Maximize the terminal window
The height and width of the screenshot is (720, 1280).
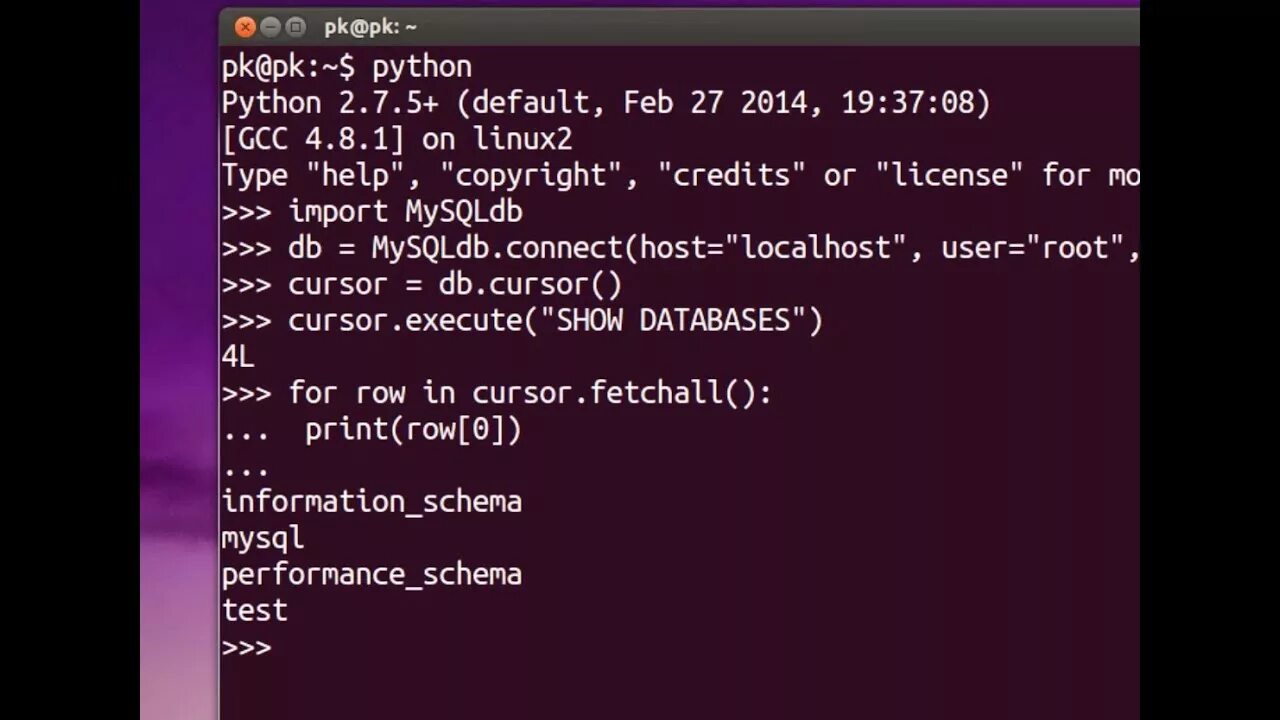click(296, 27)
